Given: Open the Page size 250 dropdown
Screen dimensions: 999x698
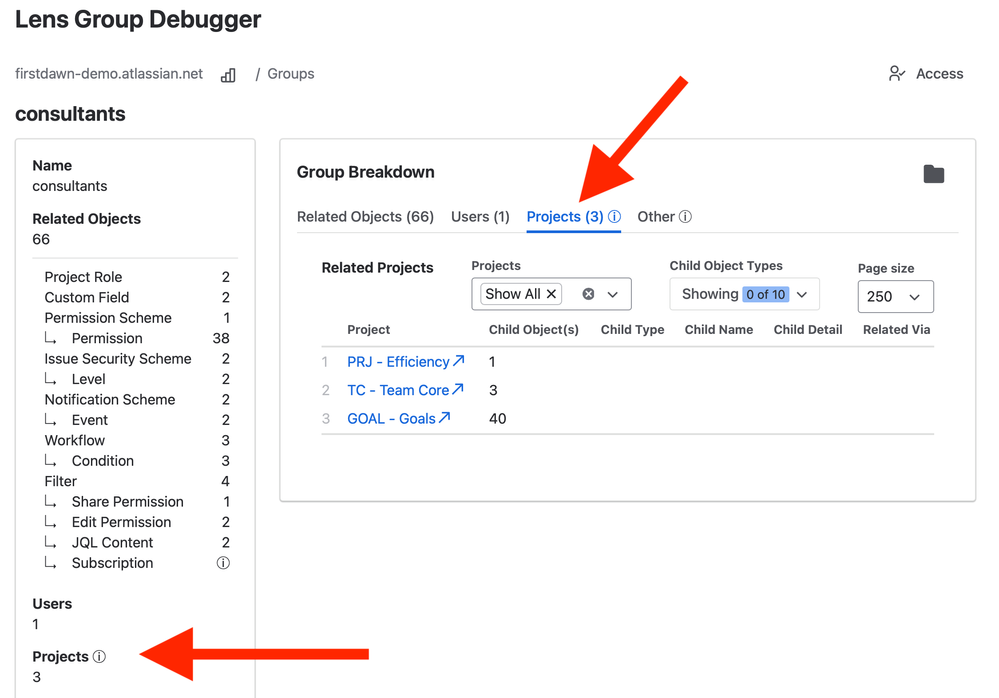Looking at the screenshot, I should 895,297.
